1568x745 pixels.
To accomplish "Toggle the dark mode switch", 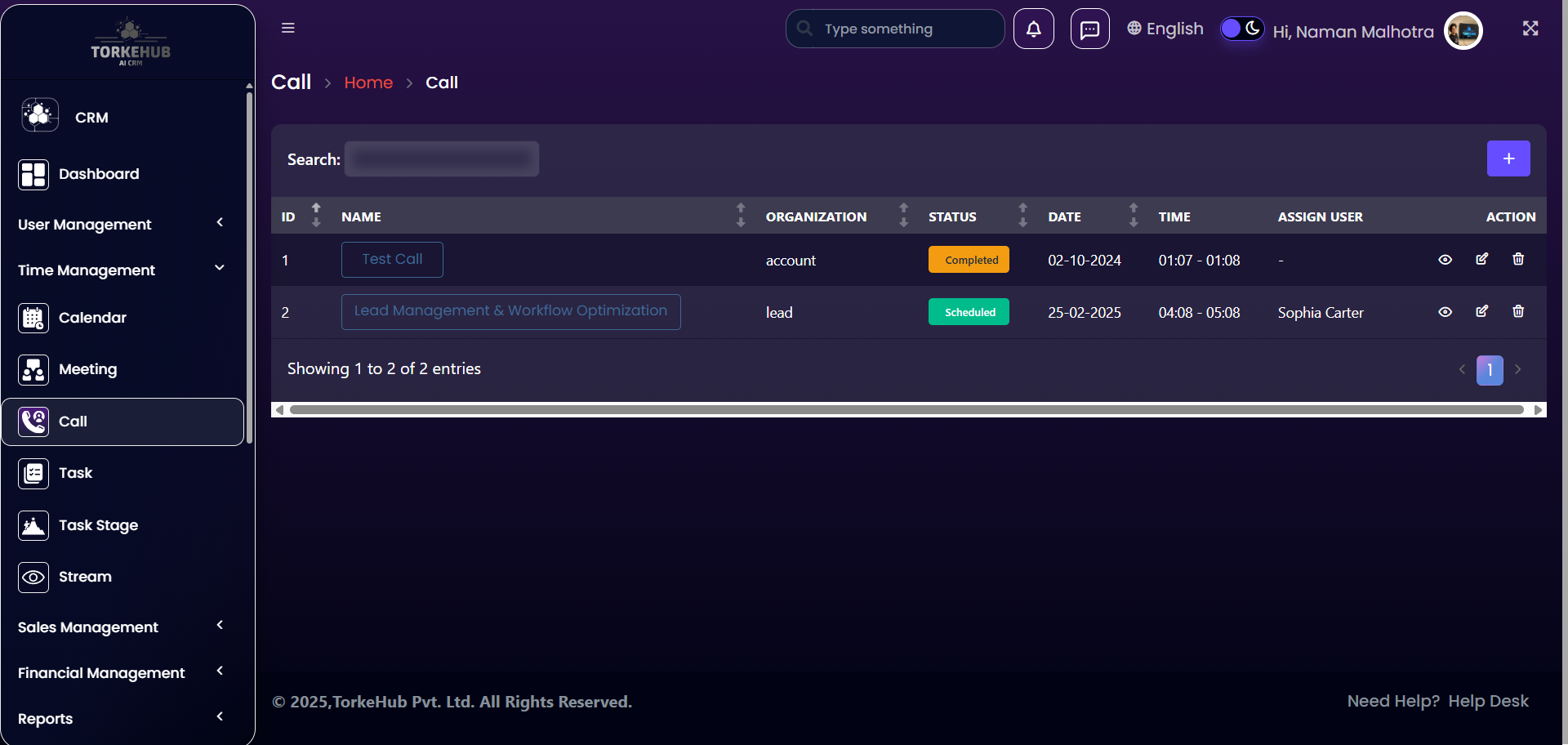I will (1241, 29).
